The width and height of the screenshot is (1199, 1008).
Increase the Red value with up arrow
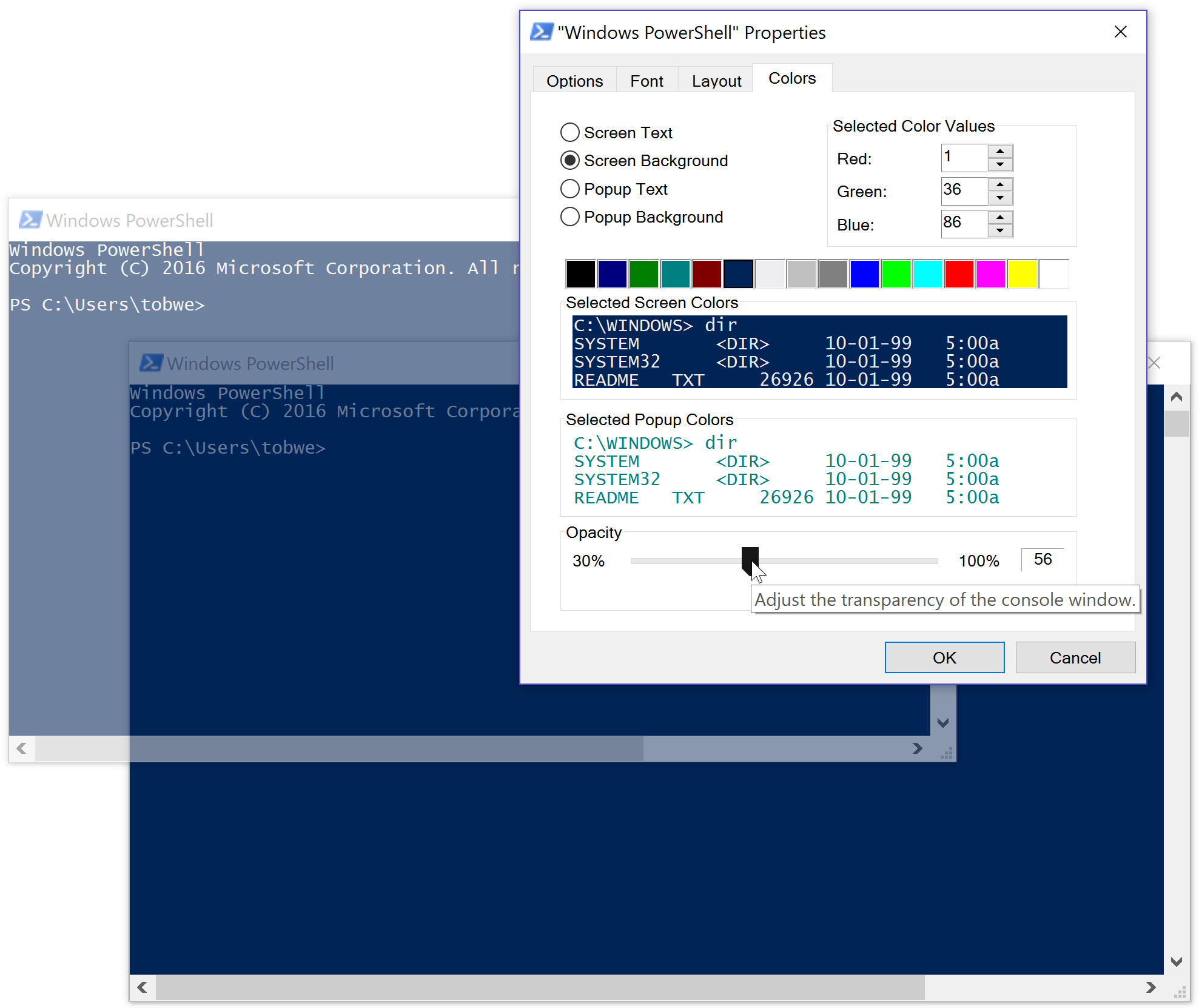[1000, 151]
